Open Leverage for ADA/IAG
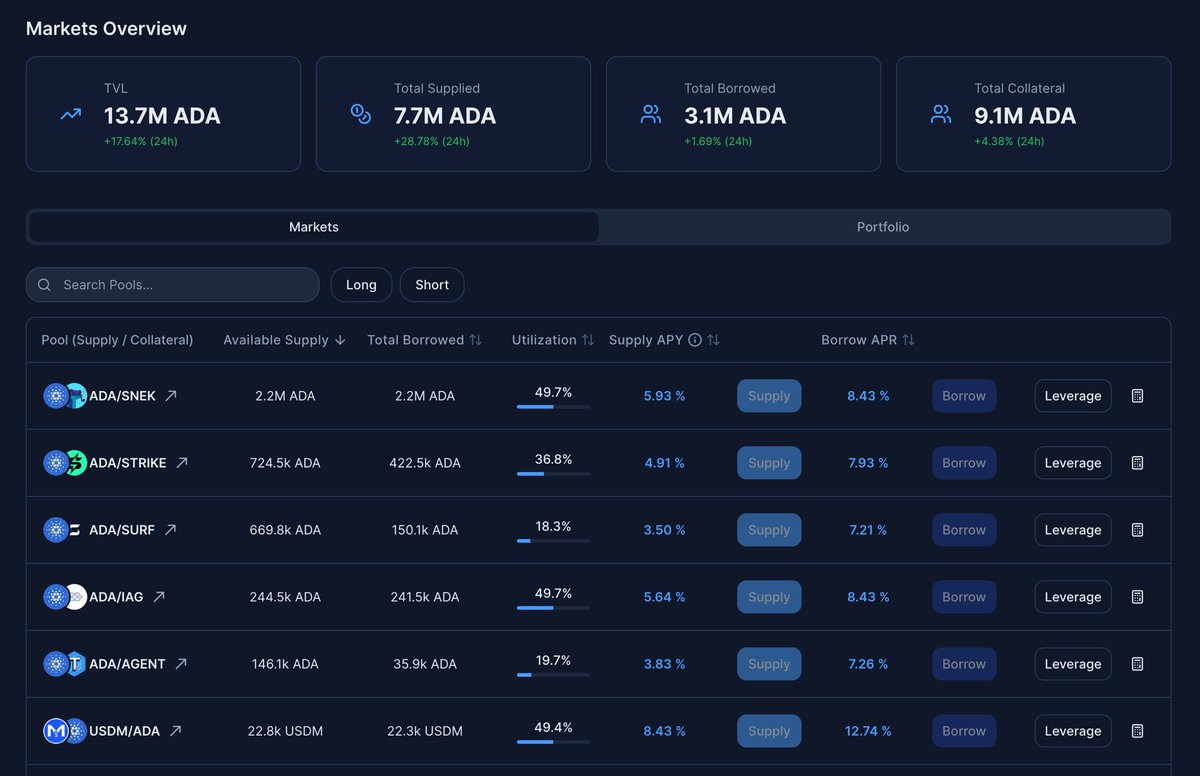This screenshot has height=776, width=1200. 1073,597
